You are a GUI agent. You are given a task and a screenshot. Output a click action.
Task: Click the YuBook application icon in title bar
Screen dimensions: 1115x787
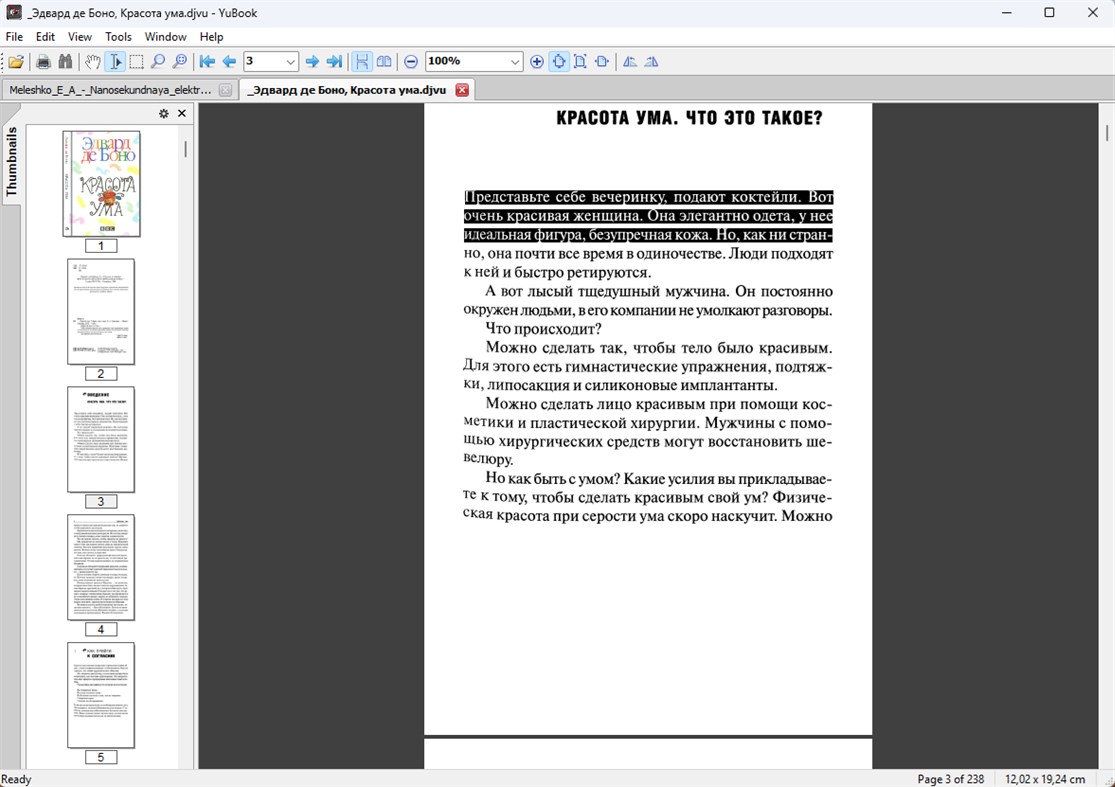[14, 13]
